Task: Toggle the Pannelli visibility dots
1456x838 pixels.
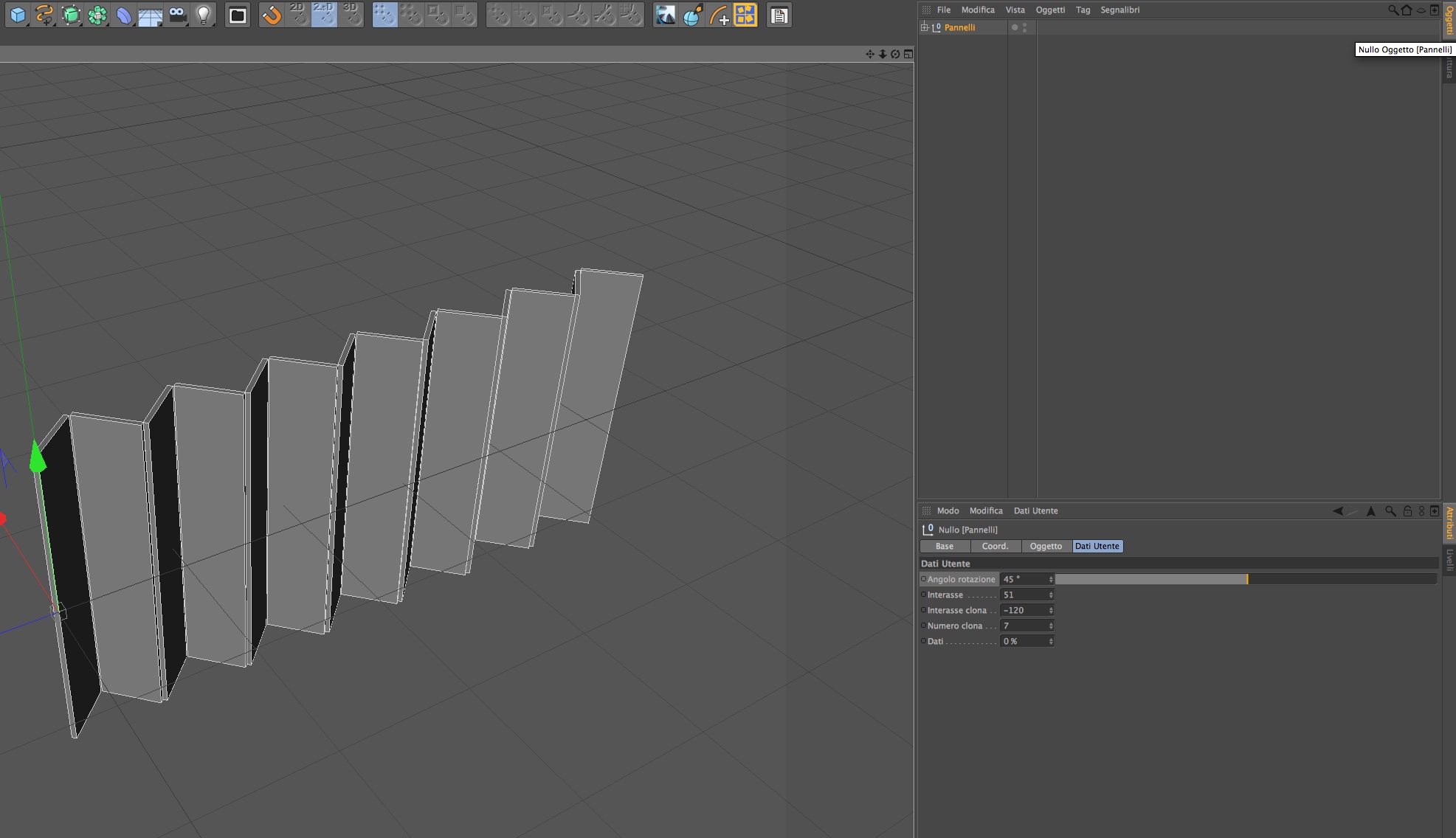Action: click(1024, 27)
